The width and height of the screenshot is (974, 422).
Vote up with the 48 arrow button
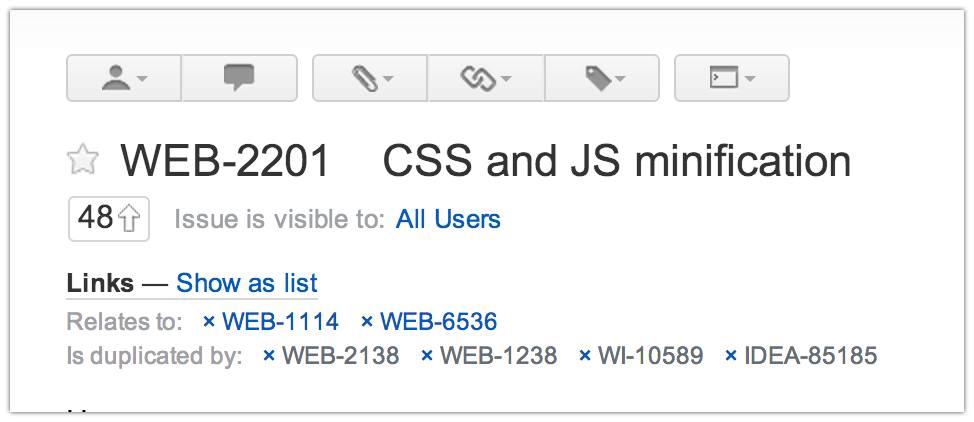click(x=109, y=219)
